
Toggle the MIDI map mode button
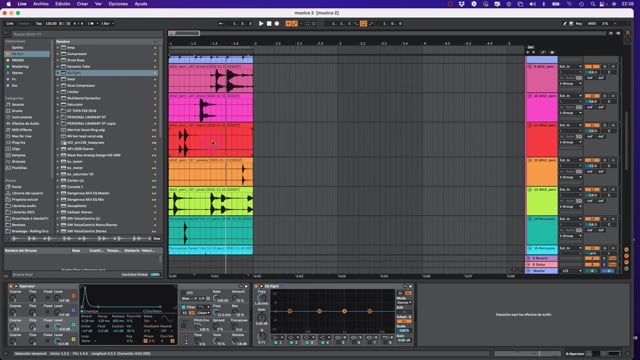[592, 24]
